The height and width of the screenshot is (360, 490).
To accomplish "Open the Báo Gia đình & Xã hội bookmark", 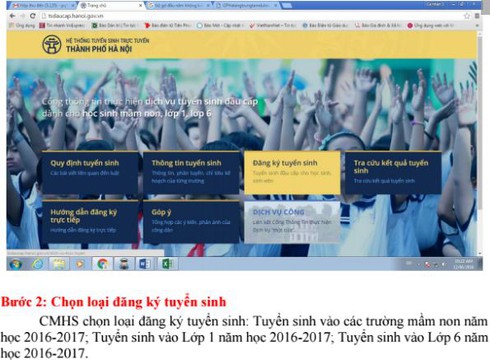I will pyautogui.click(x=378, y=25).
